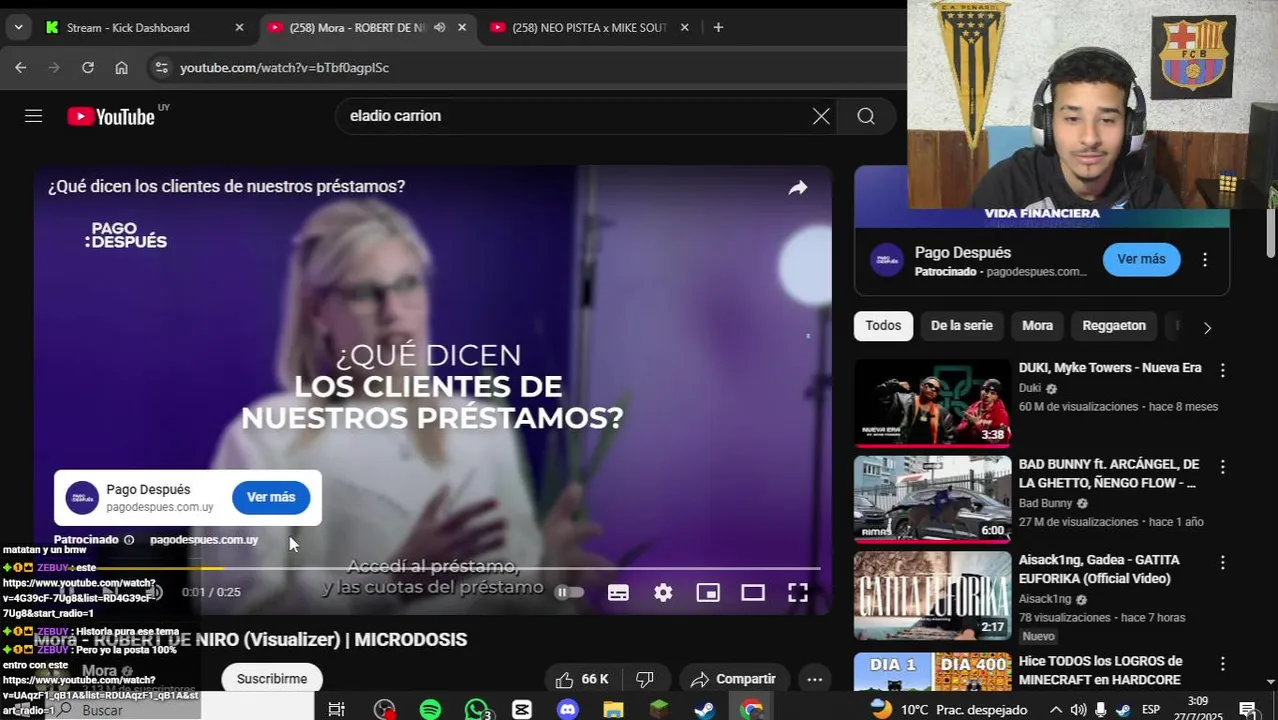
Task: Open options menu for BAD BUNNY ft. ARCÁNGEL video
Action: tap(1222, 467)
